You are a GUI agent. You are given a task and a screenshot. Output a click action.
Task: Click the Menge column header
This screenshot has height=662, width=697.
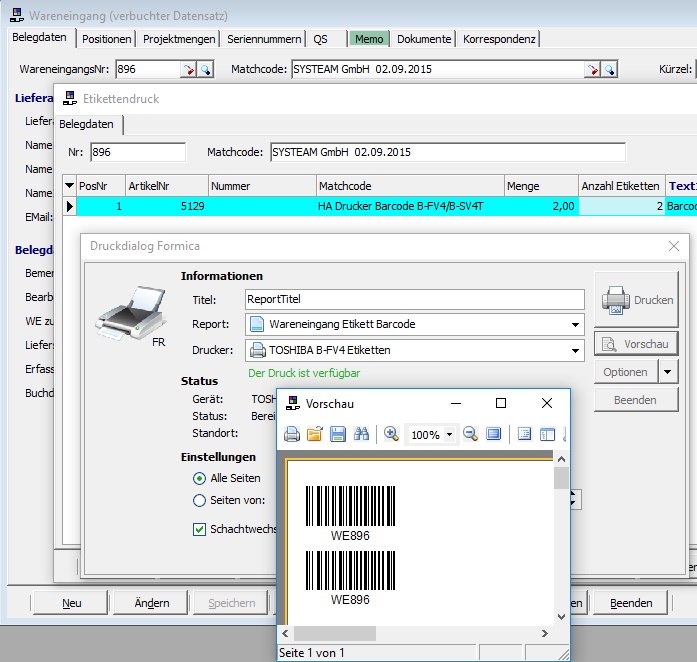pos(541,186)
